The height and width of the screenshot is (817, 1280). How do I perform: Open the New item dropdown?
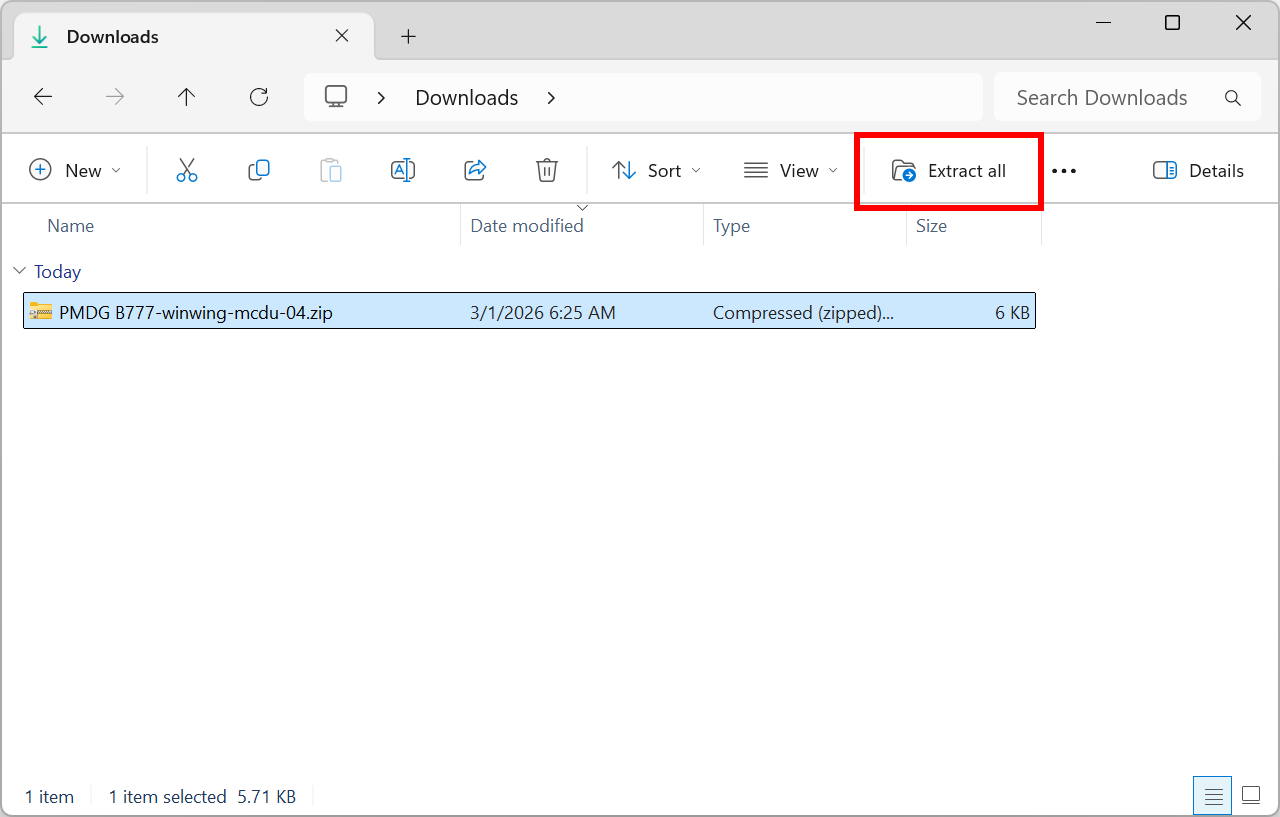(x=75, y=170)
